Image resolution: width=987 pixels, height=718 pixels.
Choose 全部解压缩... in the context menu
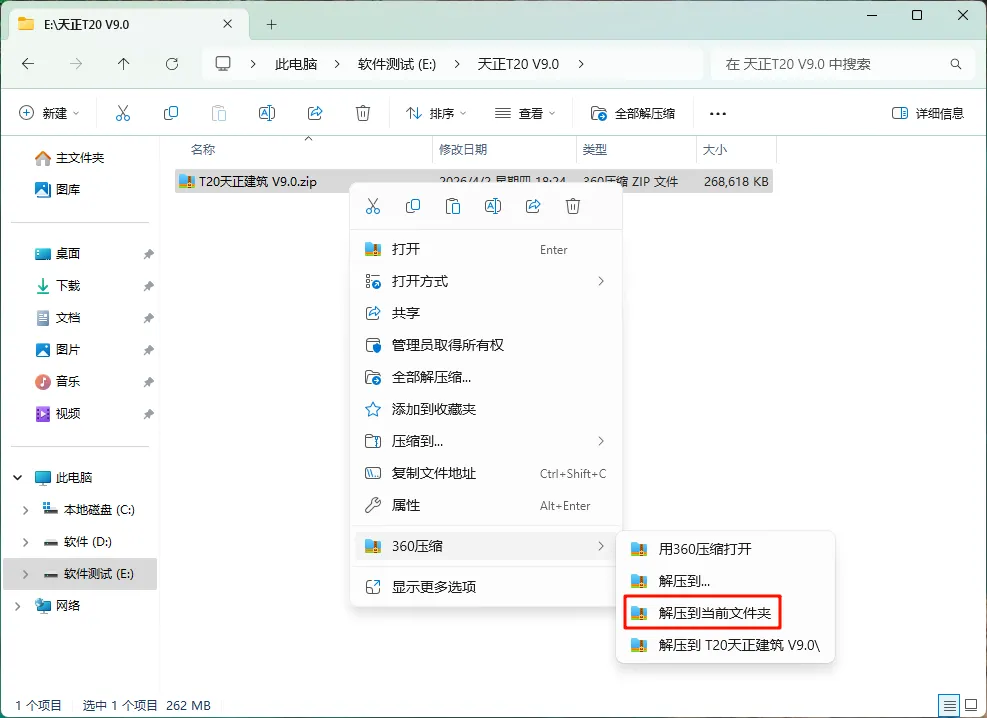[486, 377]
